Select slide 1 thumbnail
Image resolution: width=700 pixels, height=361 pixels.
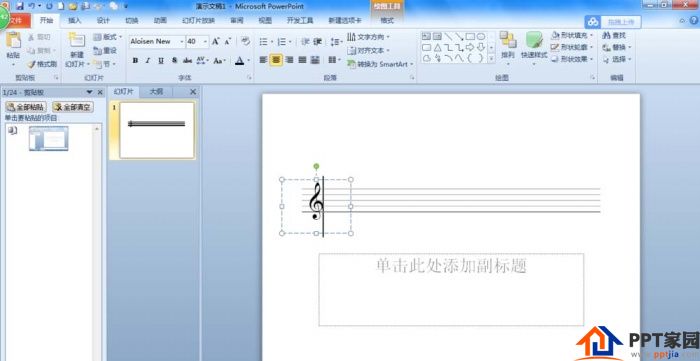pyautogui.click(x=157, y=130)
